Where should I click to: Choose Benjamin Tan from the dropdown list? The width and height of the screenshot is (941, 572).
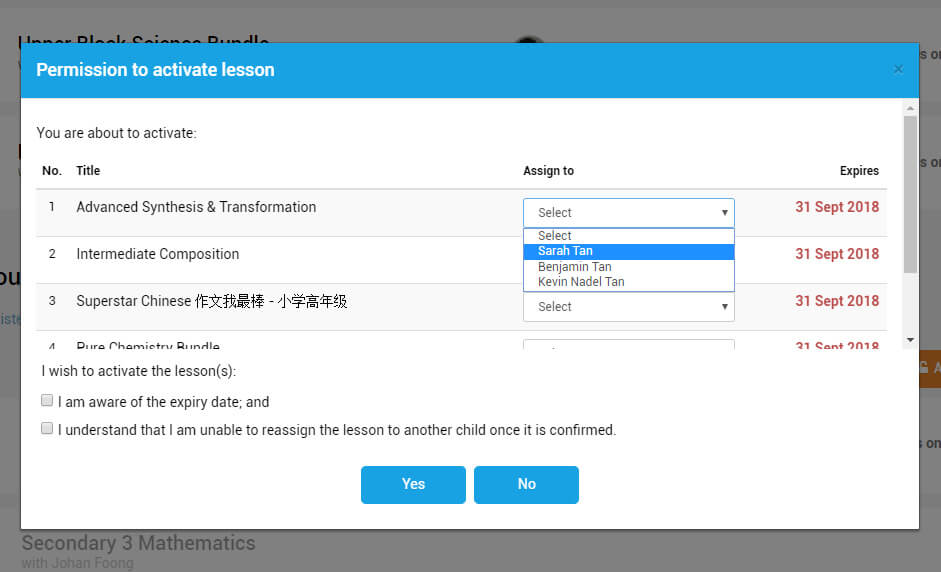[628, 267]
